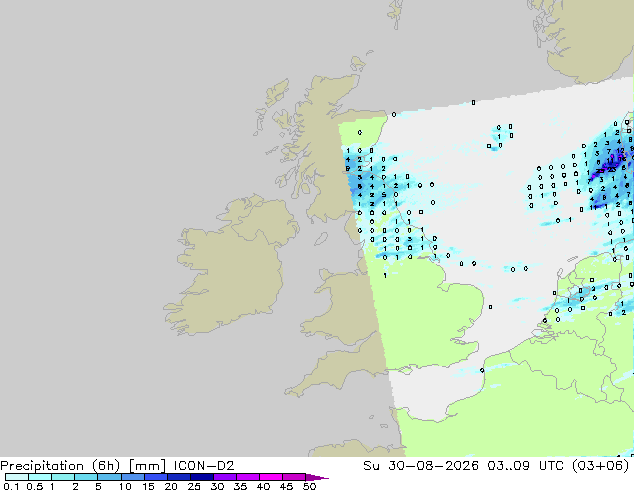The image size is (634, 490).
Task: Click the ICON-D2 model label
Action: [204, 466]
